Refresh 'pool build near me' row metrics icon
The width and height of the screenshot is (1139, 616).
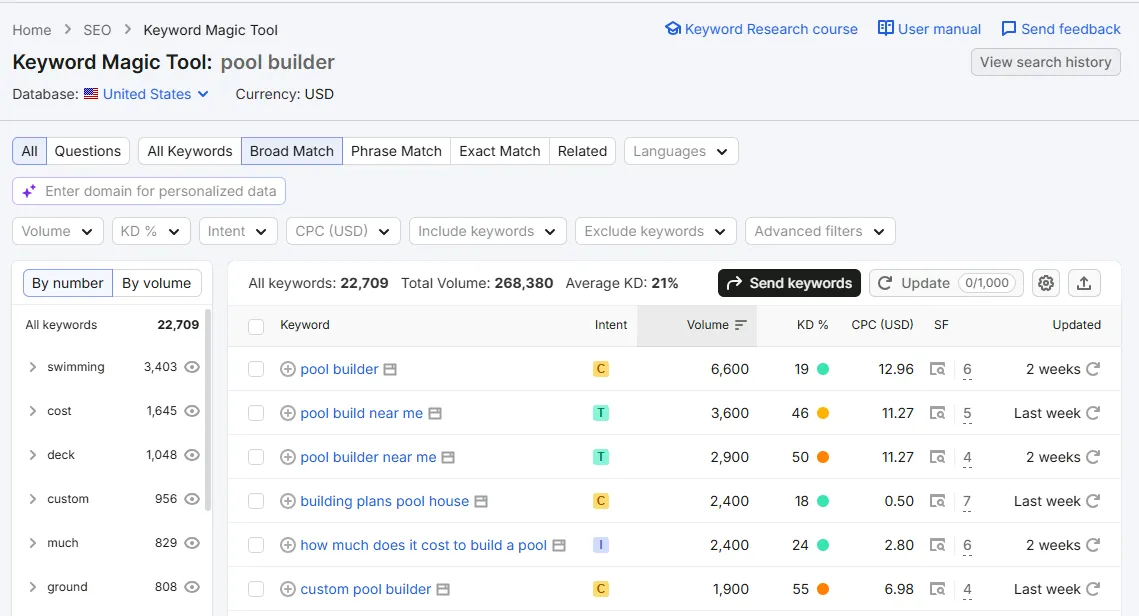(1093, 413)
